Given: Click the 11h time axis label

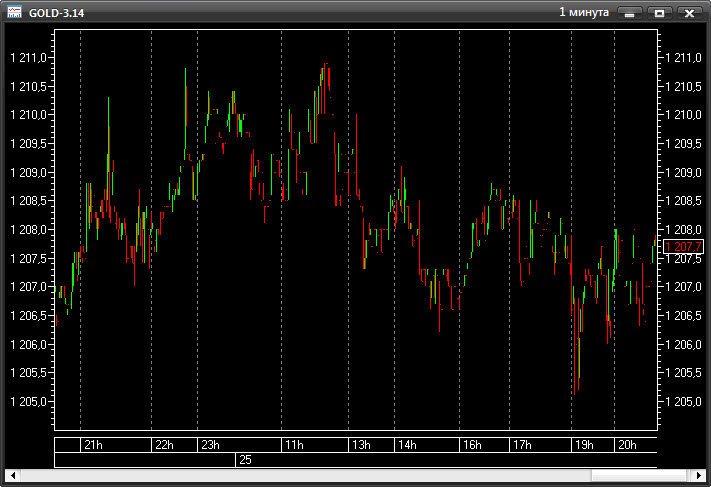Looking at the screenshot, I should [294, 445].
